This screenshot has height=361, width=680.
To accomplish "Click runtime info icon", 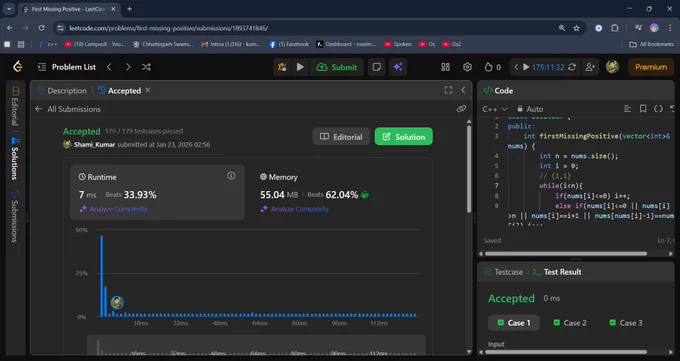I will (x=231, y=175).
